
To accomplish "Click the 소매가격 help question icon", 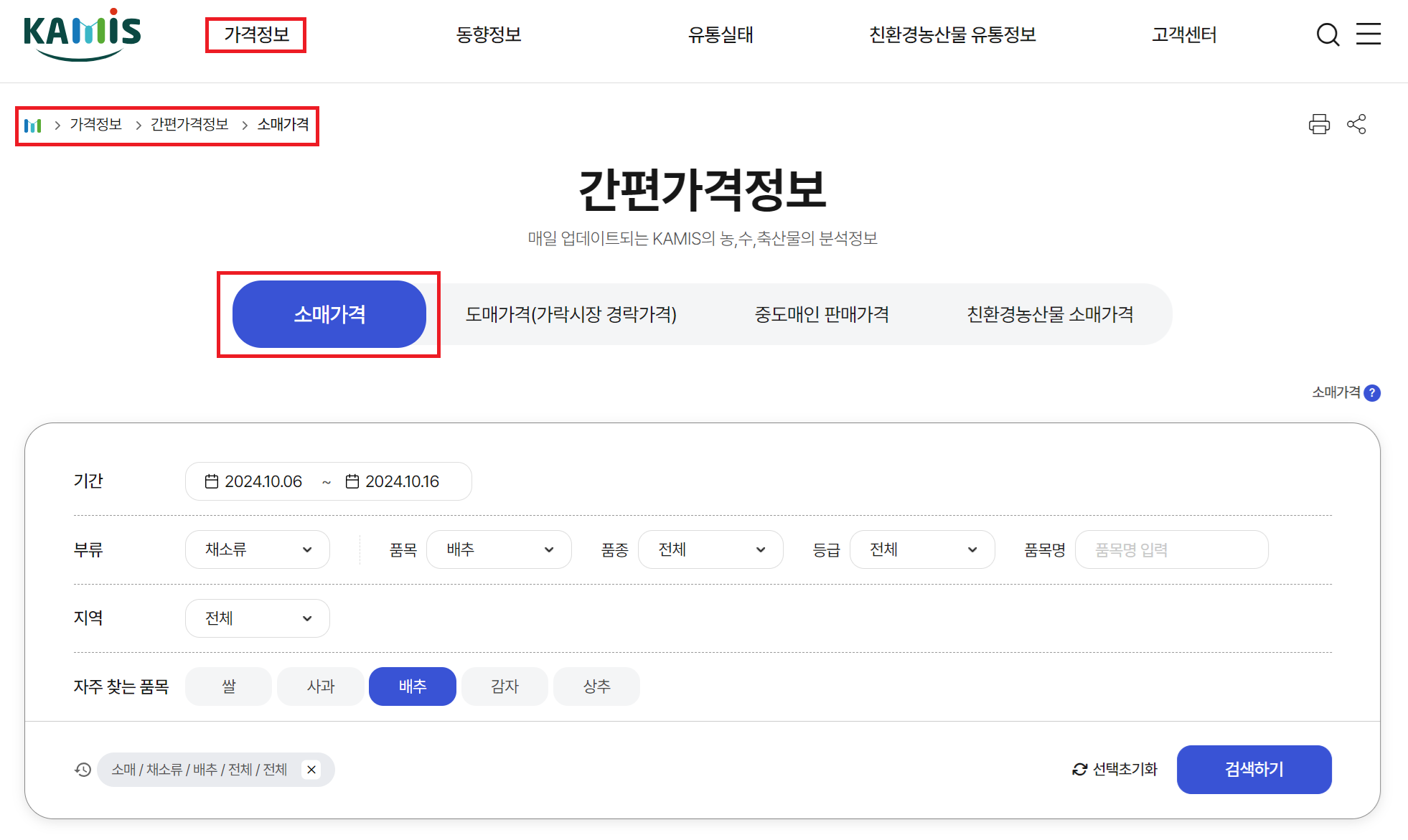I will click(x=1372, y=393).
